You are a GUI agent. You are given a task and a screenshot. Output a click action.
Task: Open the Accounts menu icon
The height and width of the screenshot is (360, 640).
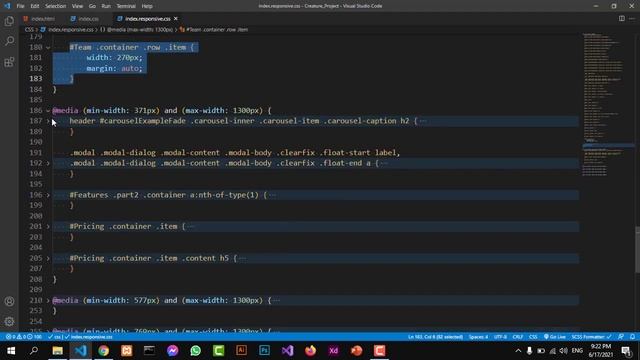9,301
